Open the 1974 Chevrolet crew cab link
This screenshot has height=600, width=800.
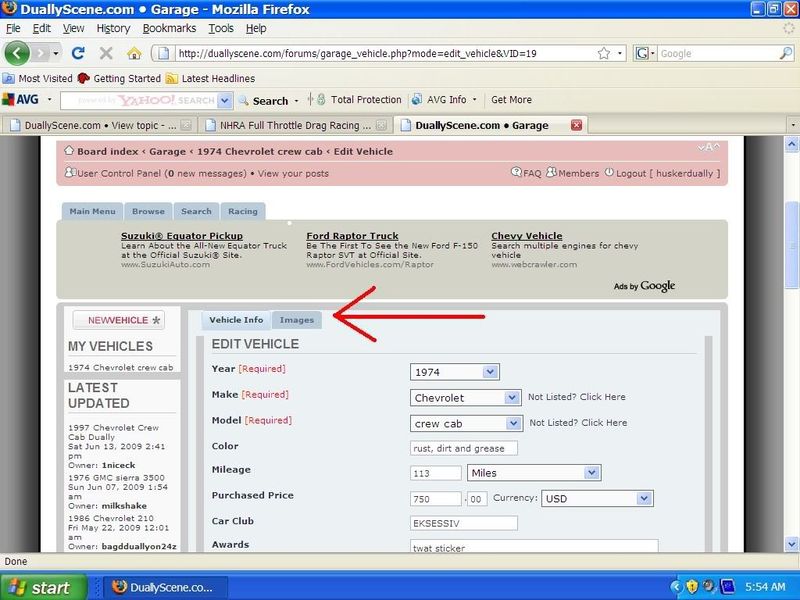click(x=120, y=368)
